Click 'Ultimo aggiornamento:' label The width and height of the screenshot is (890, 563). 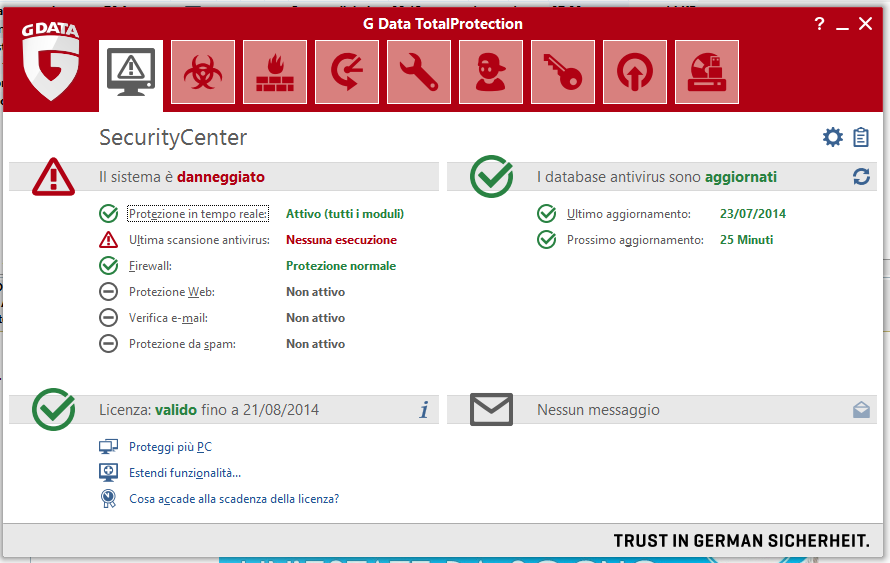click(629, 214)
